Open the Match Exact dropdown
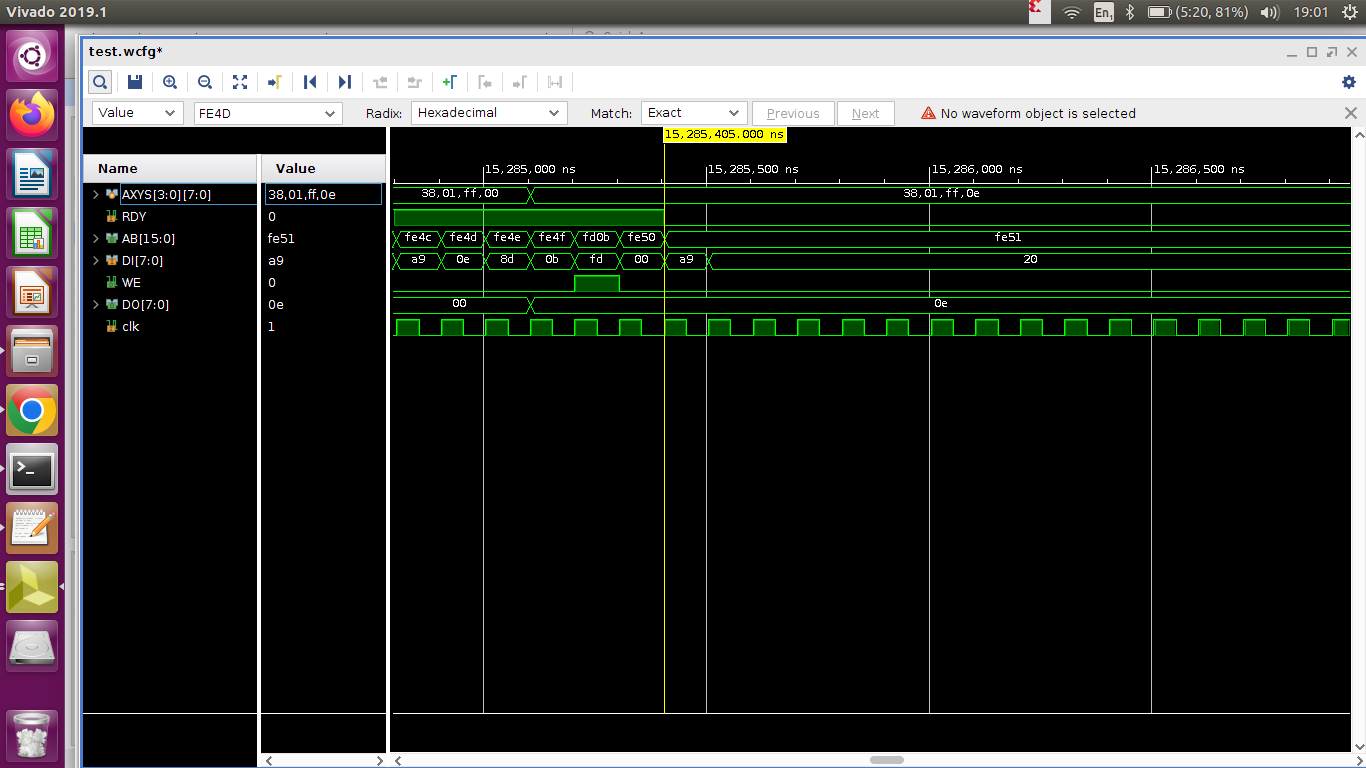 coord(694,113)
